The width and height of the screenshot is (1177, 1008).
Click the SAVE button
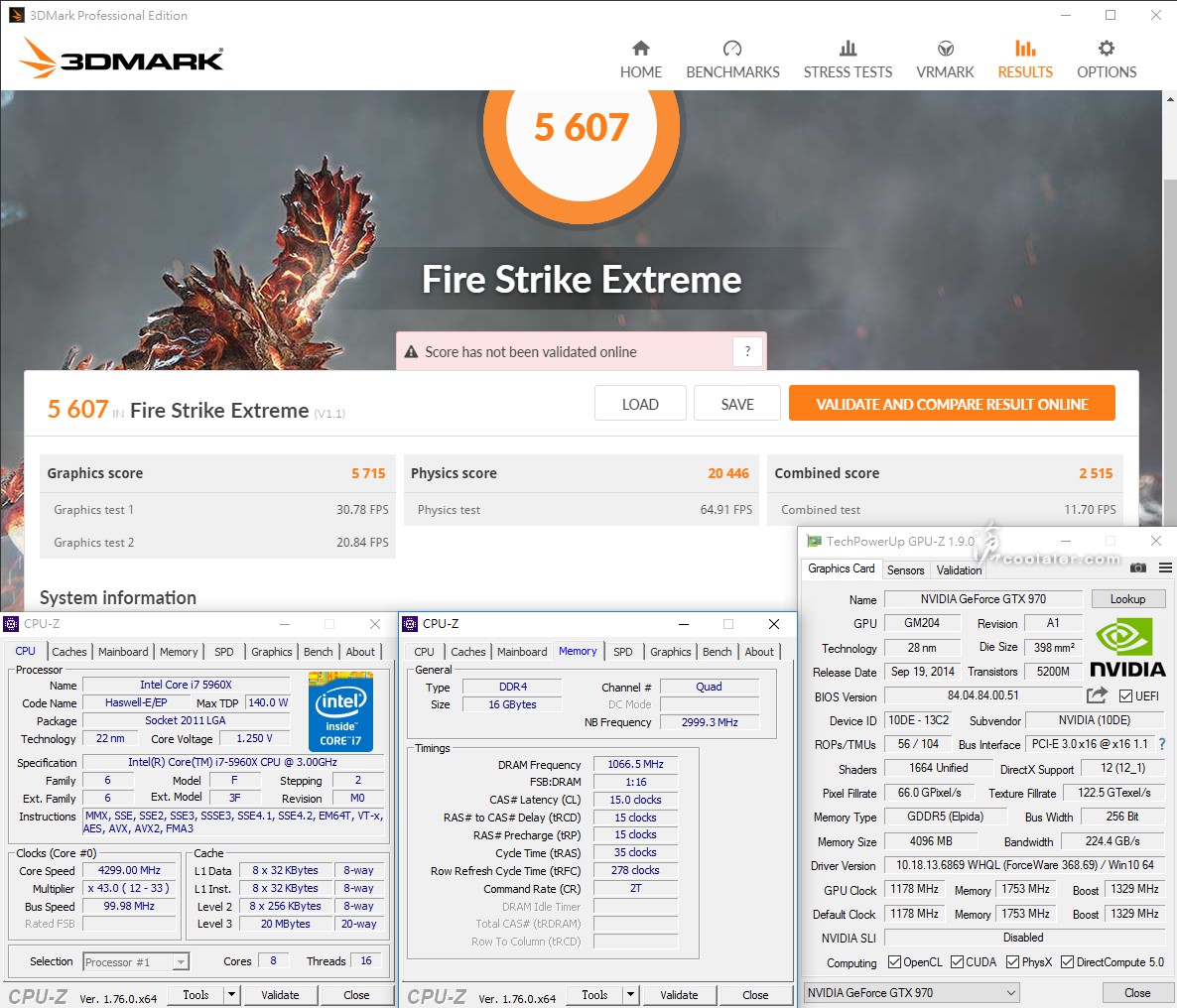(x=737, y=404)
